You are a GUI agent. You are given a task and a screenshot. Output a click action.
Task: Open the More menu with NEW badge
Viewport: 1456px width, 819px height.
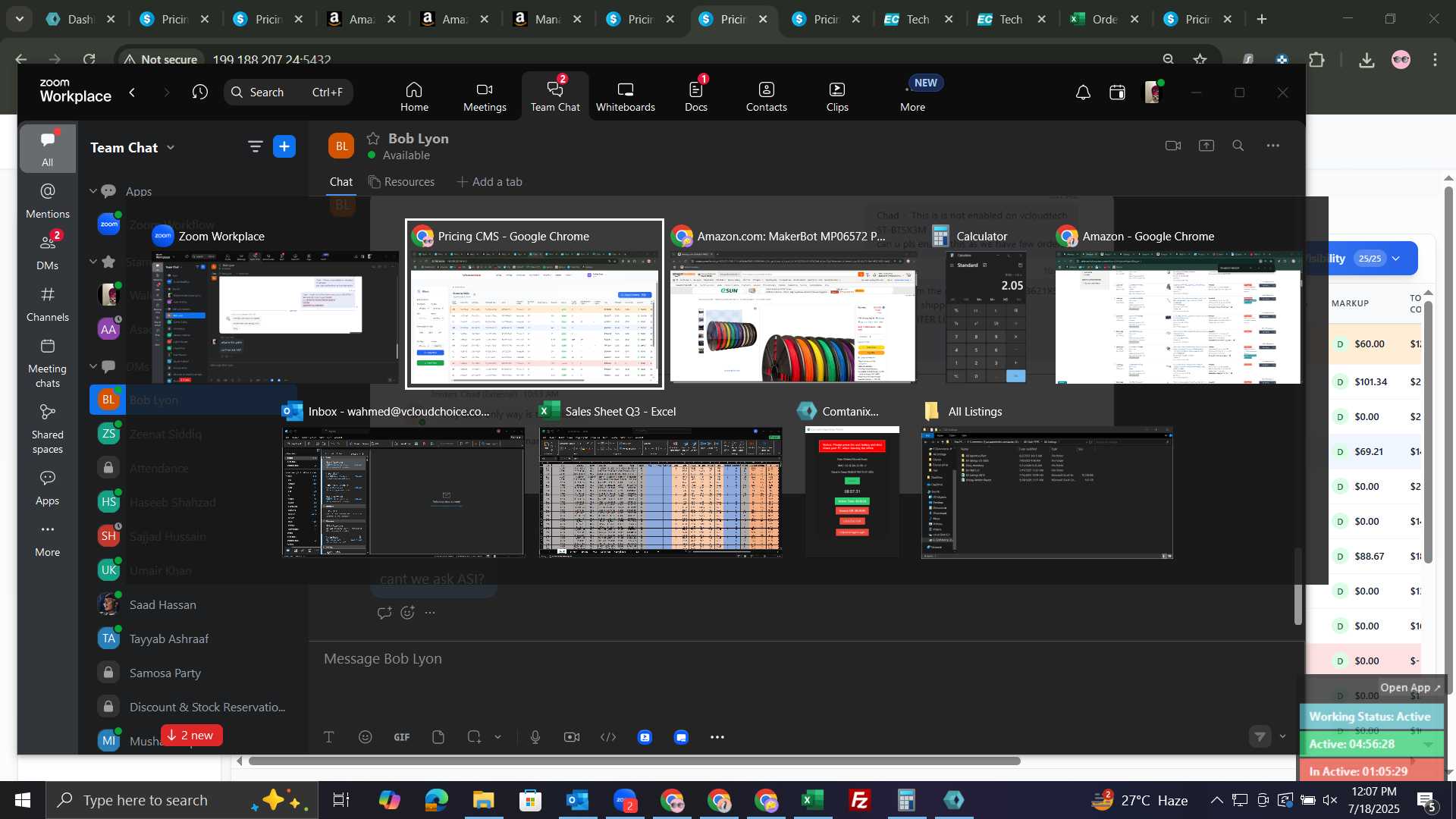[x=913, y=96]
